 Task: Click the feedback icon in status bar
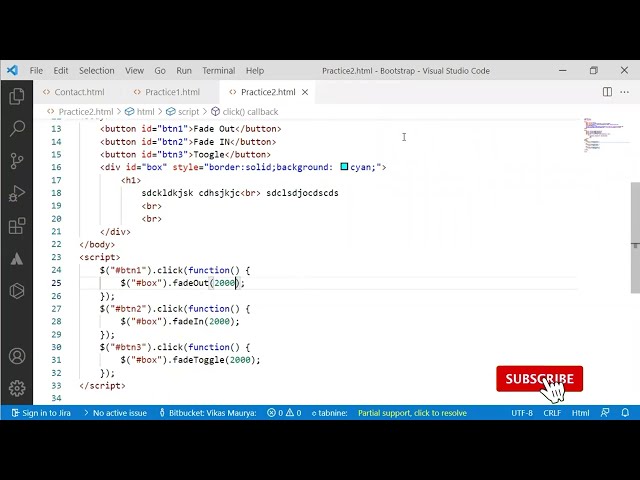tap(605, 413)
